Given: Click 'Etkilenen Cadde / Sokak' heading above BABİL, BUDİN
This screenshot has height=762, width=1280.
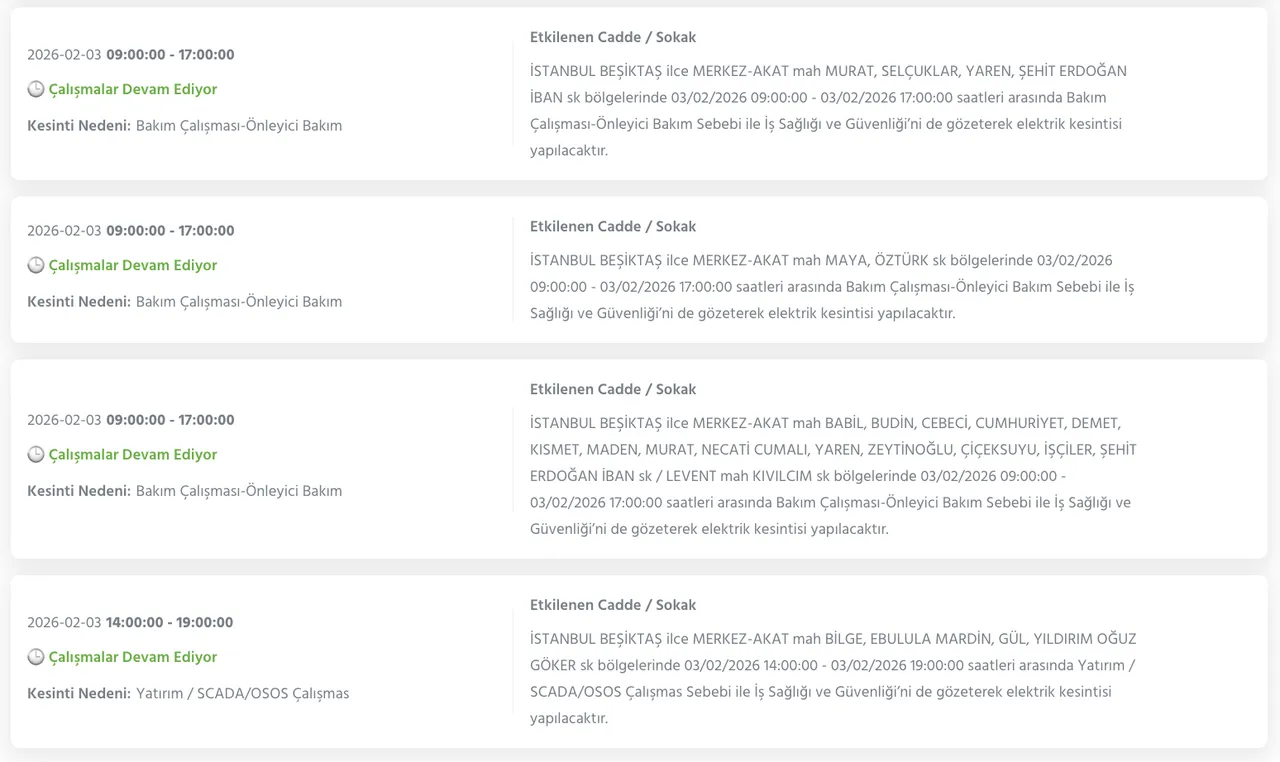Looking at the screenshot, I should click(612, 389).
